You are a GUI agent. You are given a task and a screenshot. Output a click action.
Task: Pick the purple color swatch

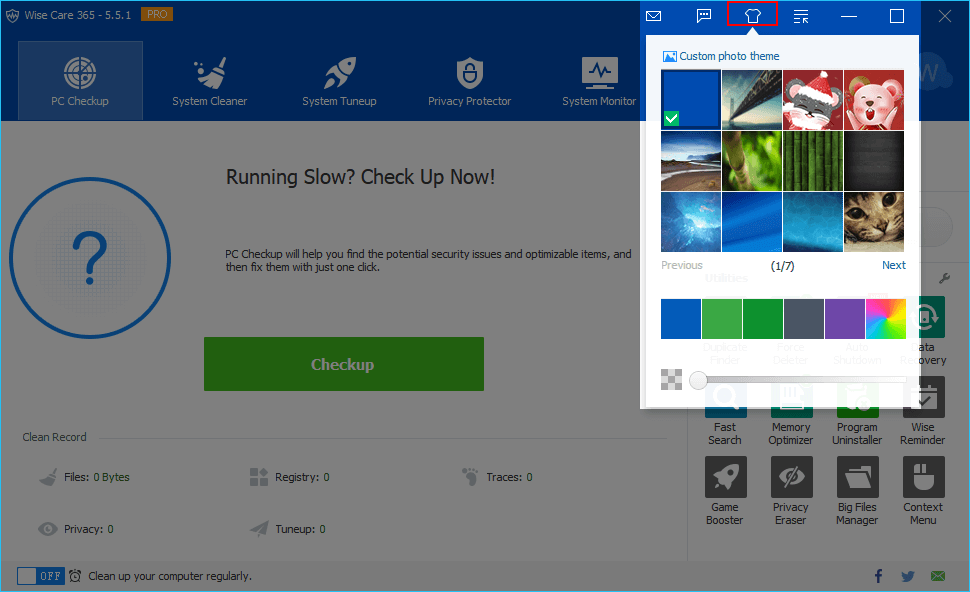(x=845, y=319)
